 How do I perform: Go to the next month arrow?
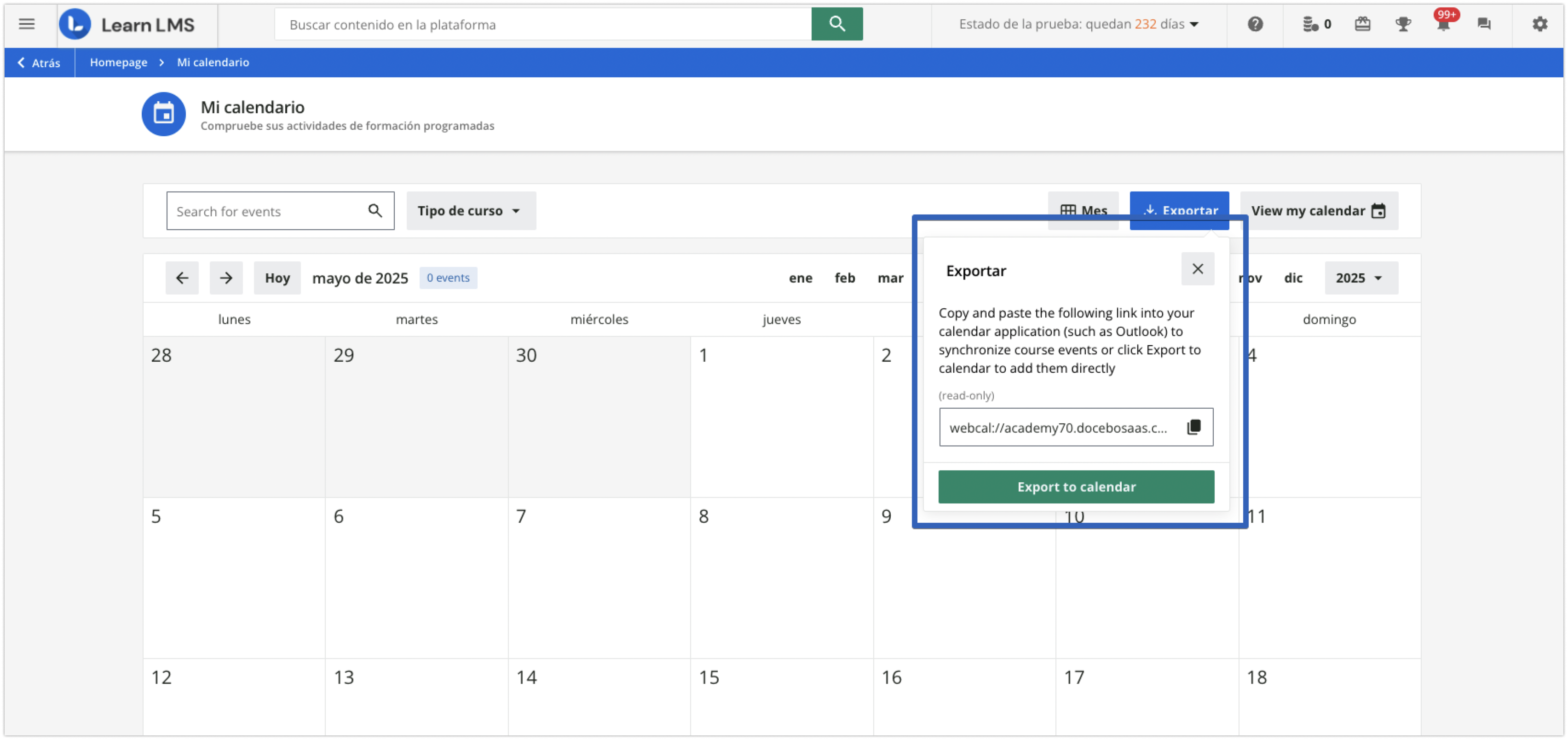[226, 277]
